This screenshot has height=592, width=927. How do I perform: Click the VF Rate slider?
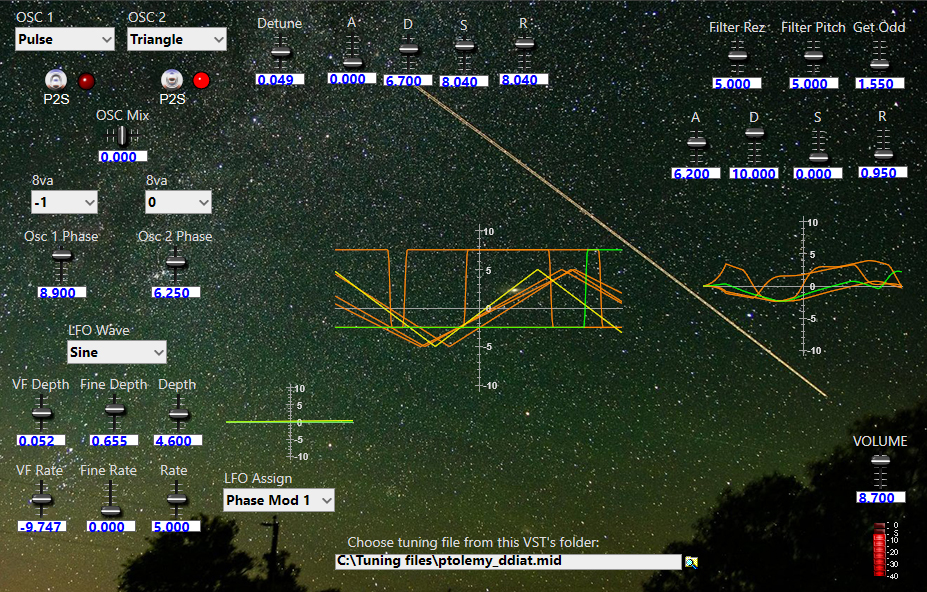41,499
